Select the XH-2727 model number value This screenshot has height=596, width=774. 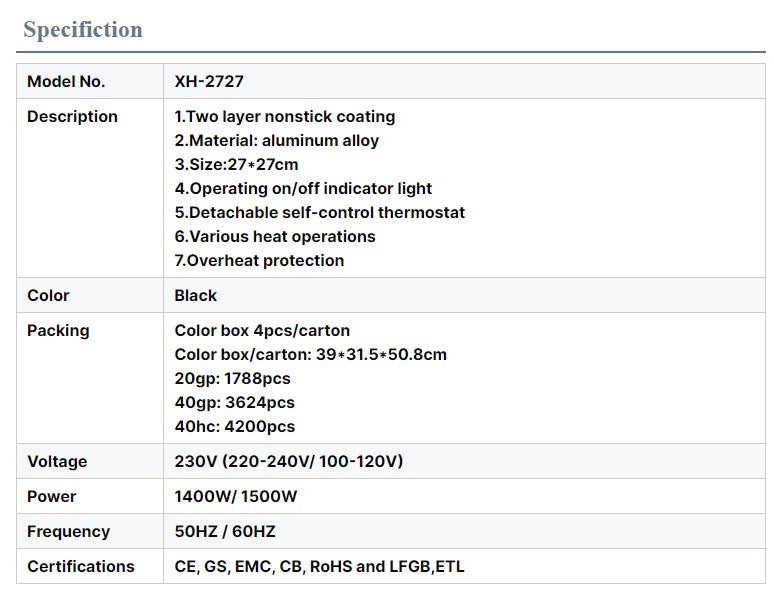(209, 82)
